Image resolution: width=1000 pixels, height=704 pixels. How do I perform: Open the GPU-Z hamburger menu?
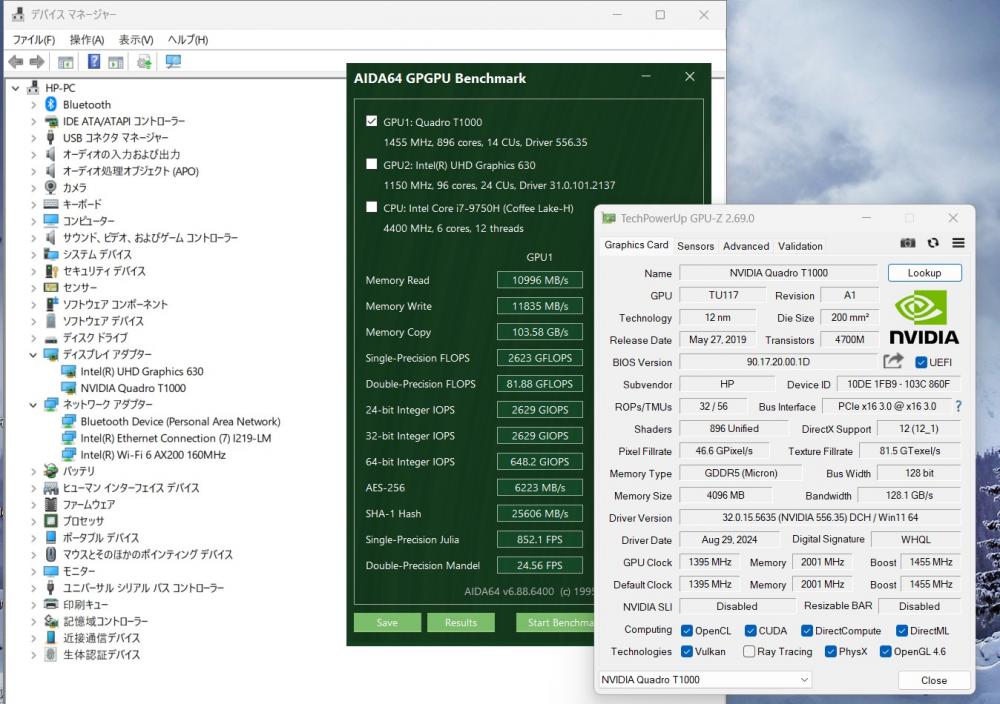[958, 244]
